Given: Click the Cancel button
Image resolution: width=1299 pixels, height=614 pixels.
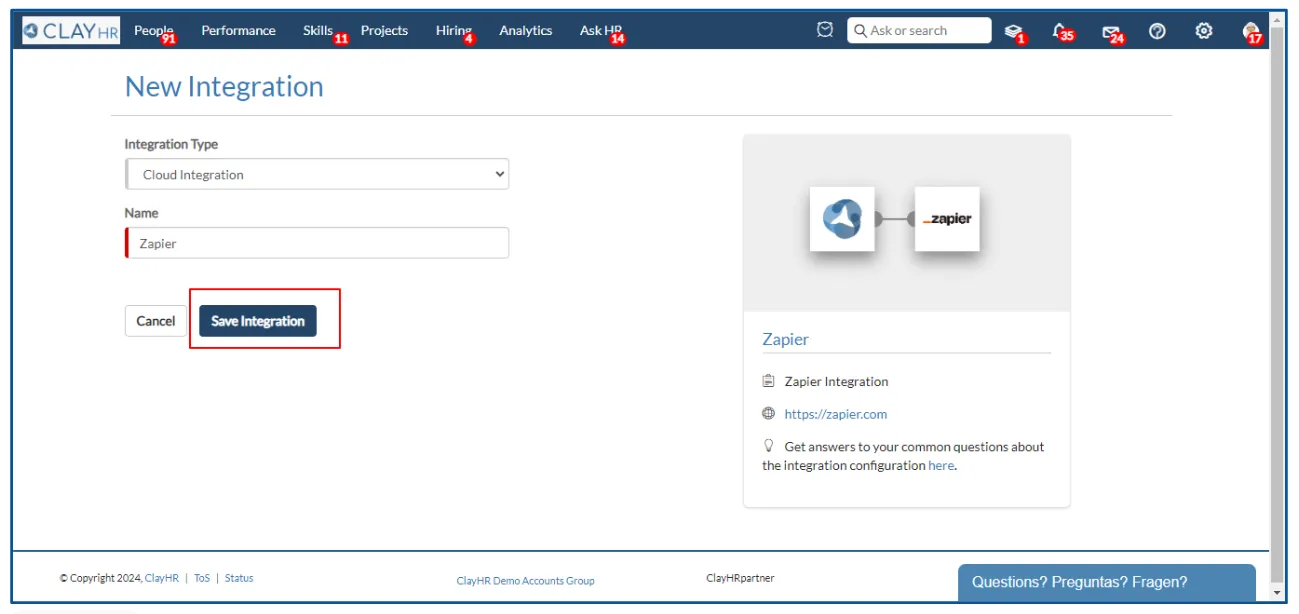Looking at the screenshot, I should (x=156, y=321).
